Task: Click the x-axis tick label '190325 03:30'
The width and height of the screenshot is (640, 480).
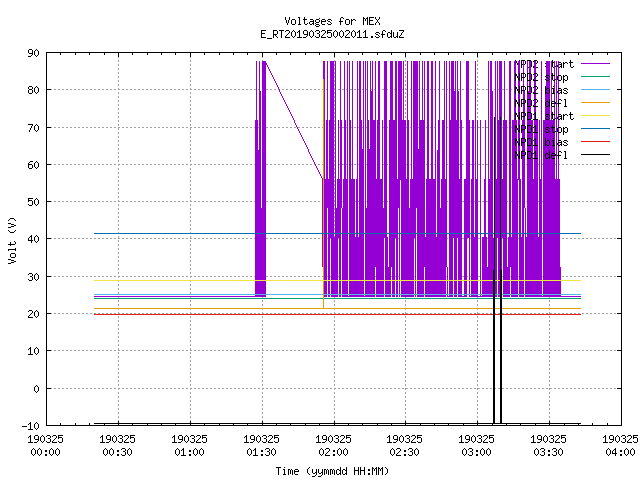Action: (548, 446)
